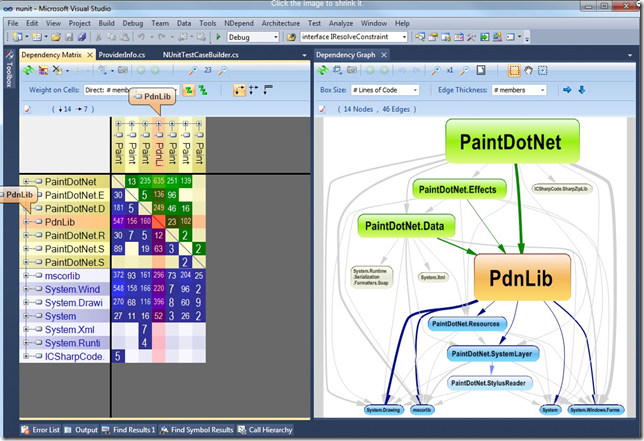Screen dimensions: 644x441
Task: Toggle the second row-column arrows button
Action: (x=253, y=90)
